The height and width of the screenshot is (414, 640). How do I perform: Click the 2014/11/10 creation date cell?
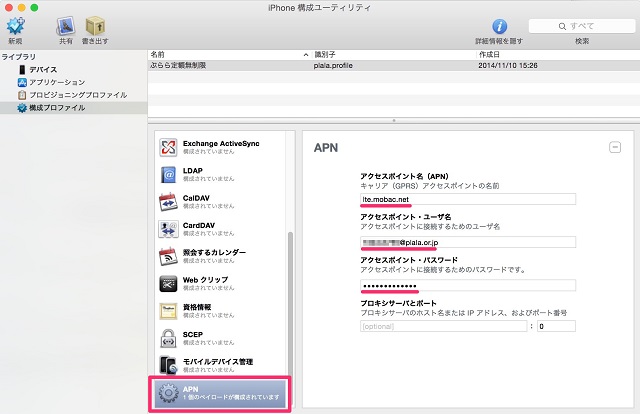[508, 65]
